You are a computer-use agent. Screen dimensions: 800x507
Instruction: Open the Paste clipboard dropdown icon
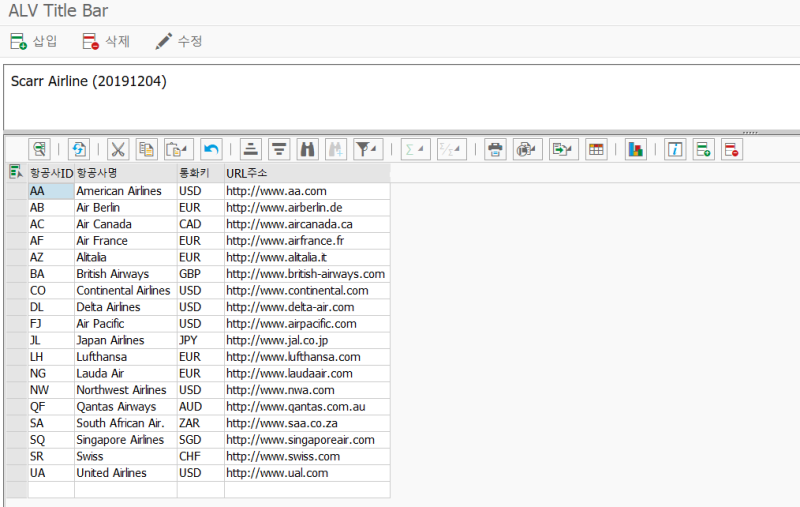tap(179, 149)
